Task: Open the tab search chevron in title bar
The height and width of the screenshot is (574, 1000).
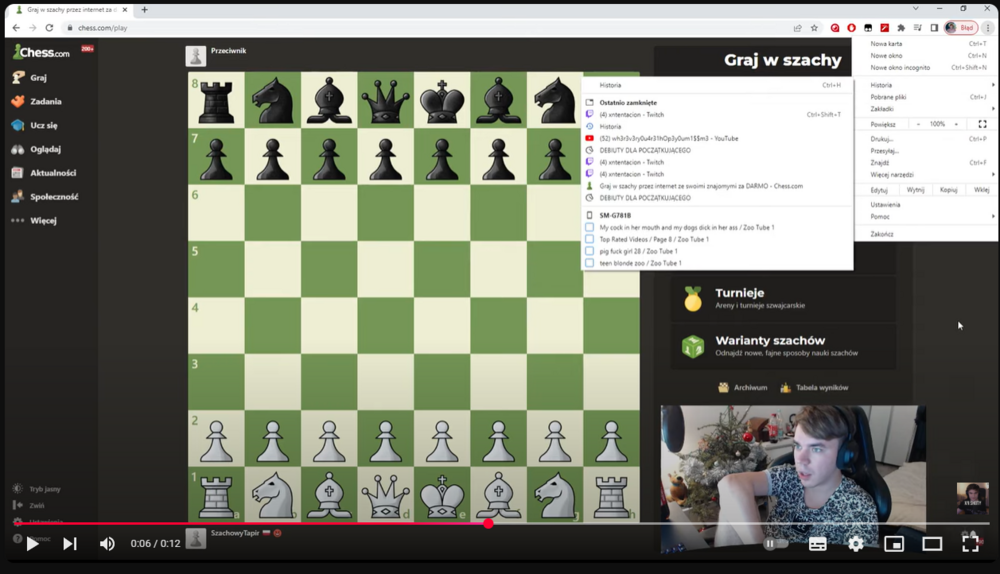Action: (916, 8)
